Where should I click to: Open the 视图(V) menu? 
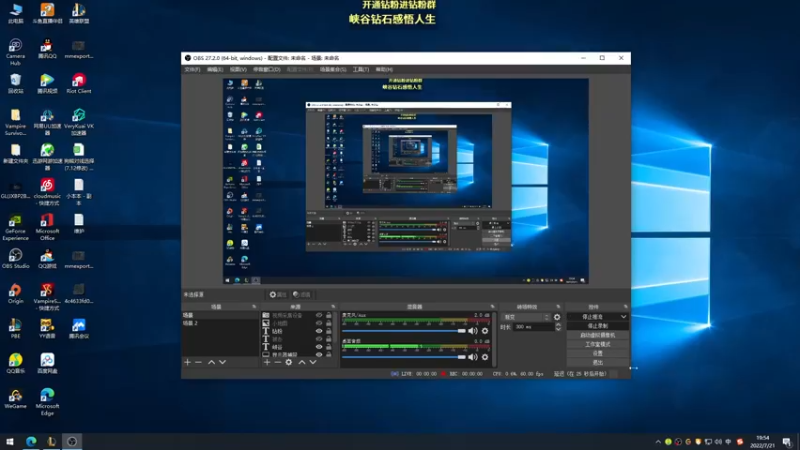(238, 69)
